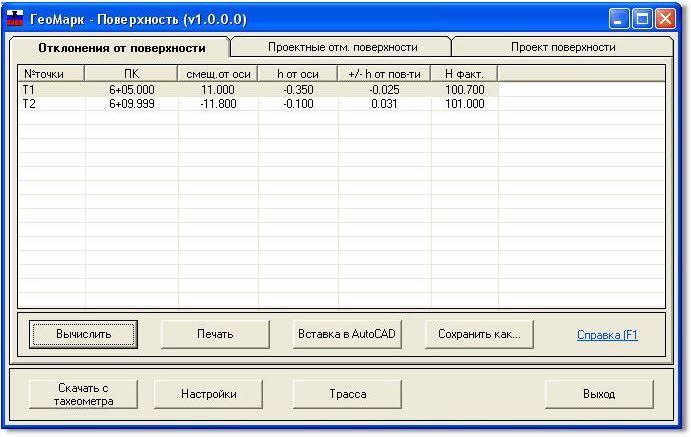Click Вставка в AutoCAD button

point(347,334)
